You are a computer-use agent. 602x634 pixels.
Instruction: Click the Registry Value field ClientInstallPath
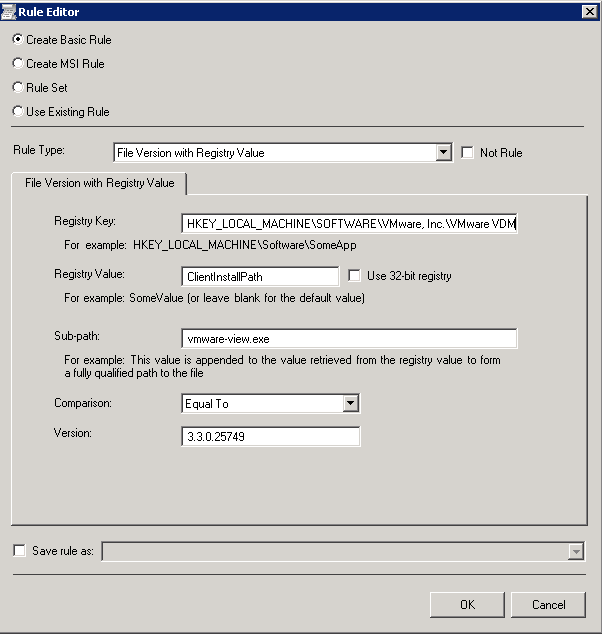260,277
